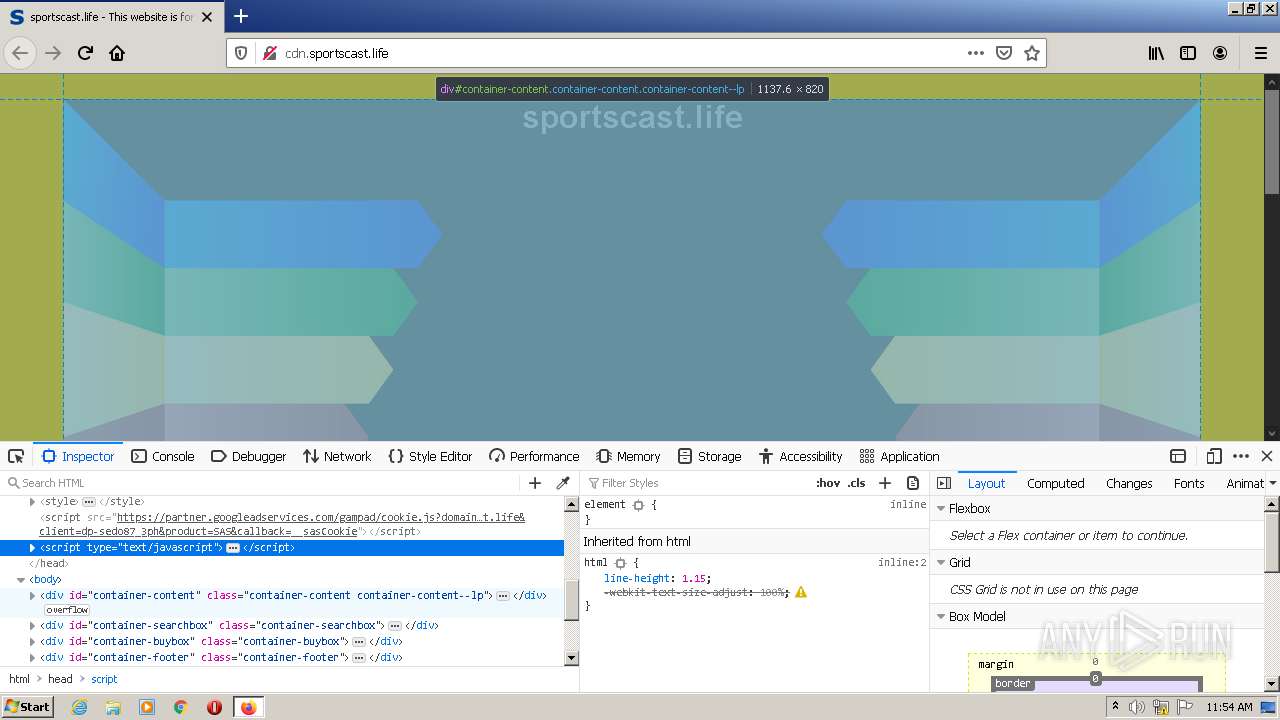This screenshot has height=720, width=1280.
Task: Open a new browser tab
Action: pos(241,16)
